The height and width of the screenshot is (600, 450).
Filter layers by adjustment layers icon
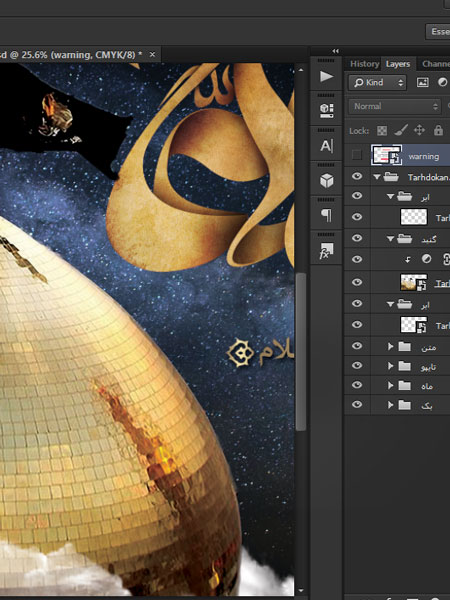442,82
